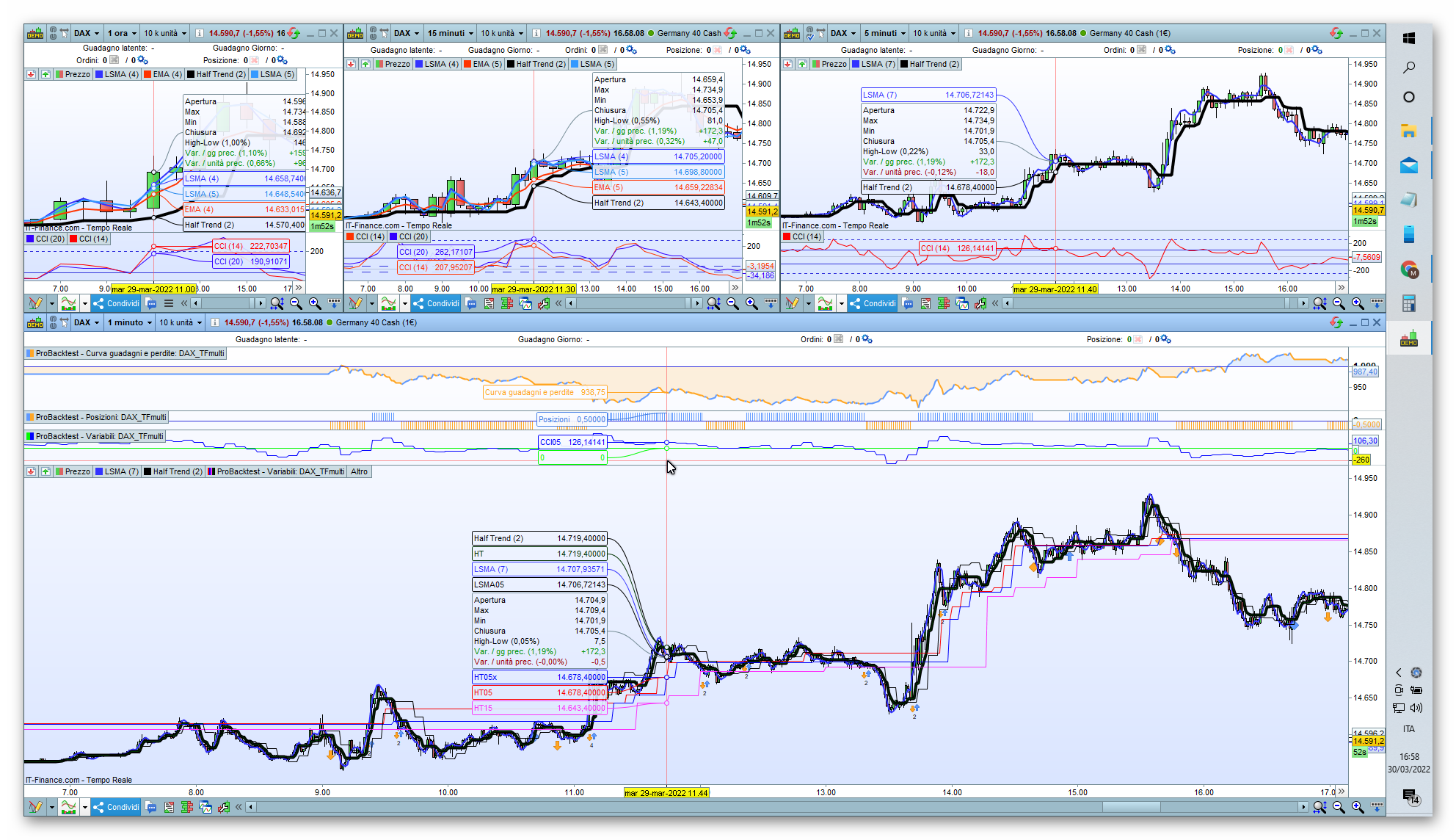Click the horizontal scrollbar thumb of bottom chart
The height and width of the screenshot is (840, 1456).
(1130, 807)
